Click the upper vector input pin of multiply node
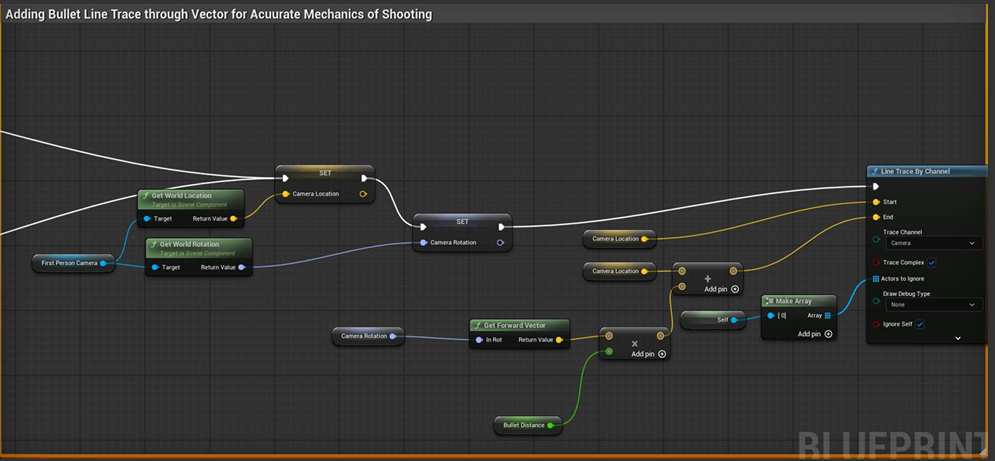The image size is (995, 461). (x=609, y=336)
